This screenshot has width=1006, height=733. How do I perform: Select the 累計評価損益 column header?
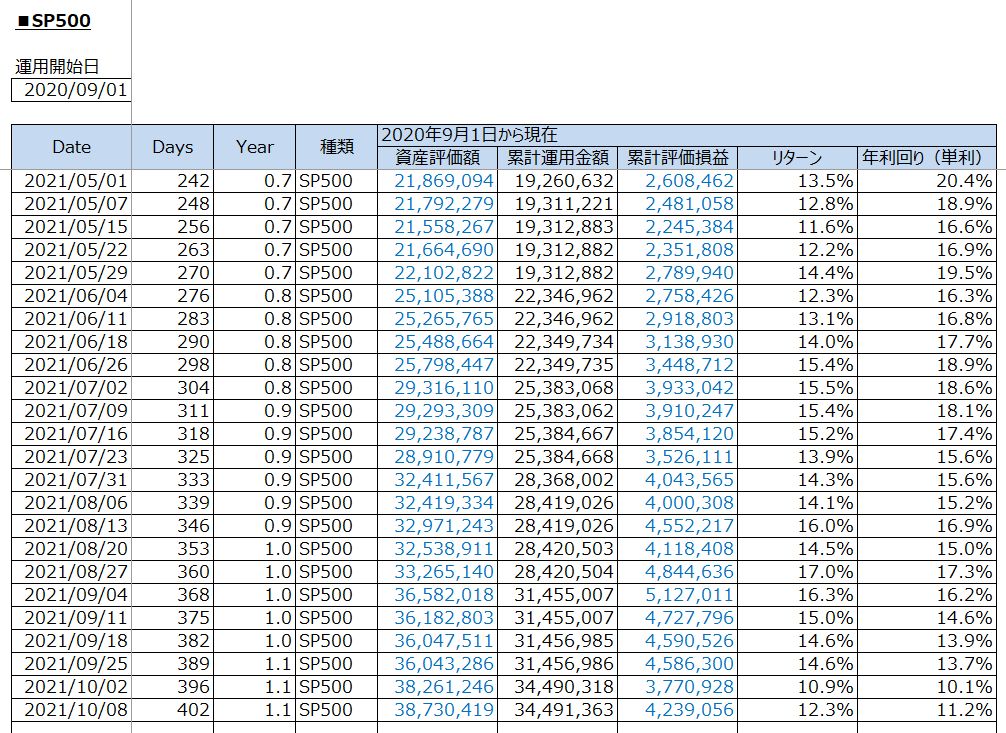pyautogui.click(x=678, y=157)
